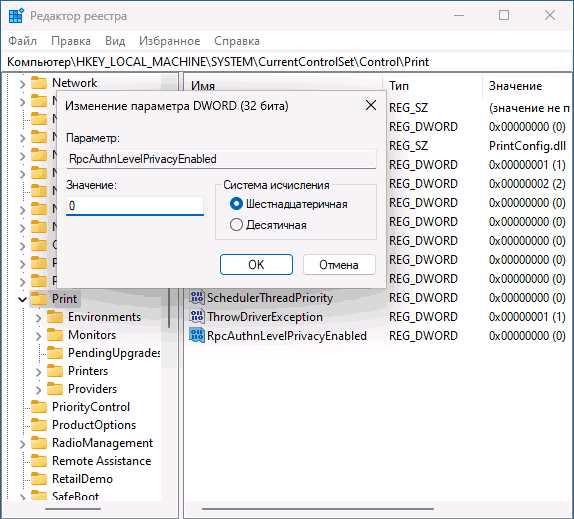Click the RpcAuthnLevelPrivacyEnabled DWORD value icon
Image resolution: width=574 pixels, height=519 pixels.
[197, 335]
